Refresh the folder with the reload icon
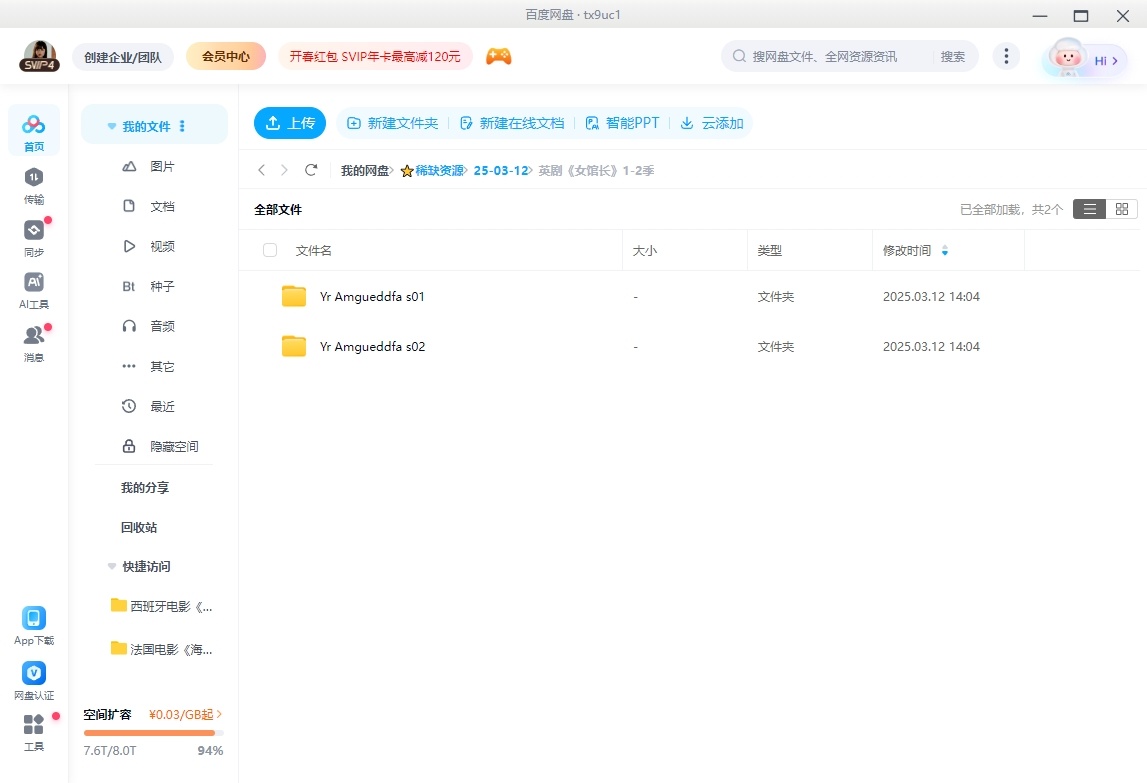This screenshot has height=783, width=1147. 311,170
